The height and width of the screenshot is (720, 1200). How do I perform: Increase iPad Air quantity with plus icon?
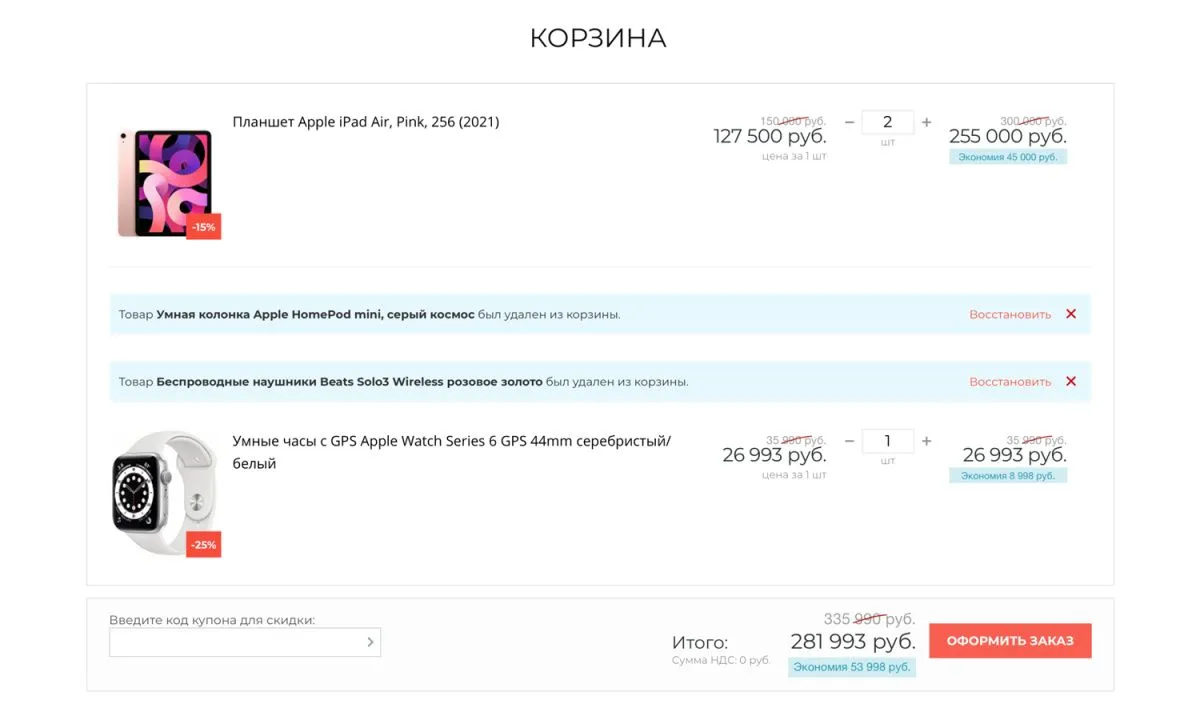click(926, 122)
